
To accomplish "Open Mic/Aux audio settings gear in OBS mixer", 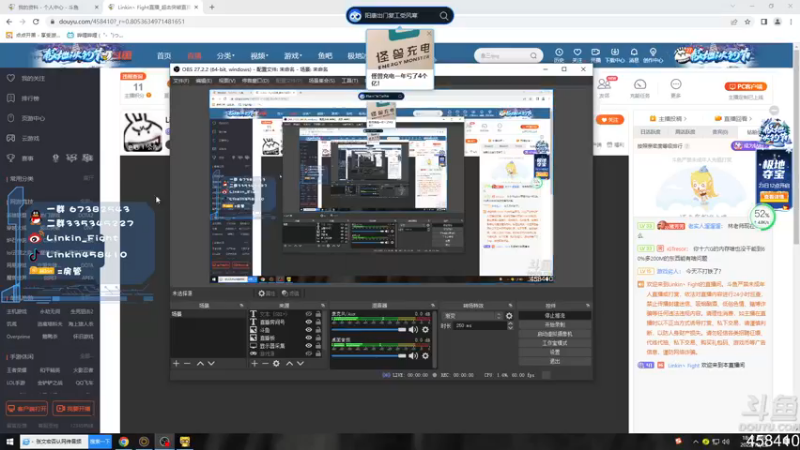I will 426,330.
